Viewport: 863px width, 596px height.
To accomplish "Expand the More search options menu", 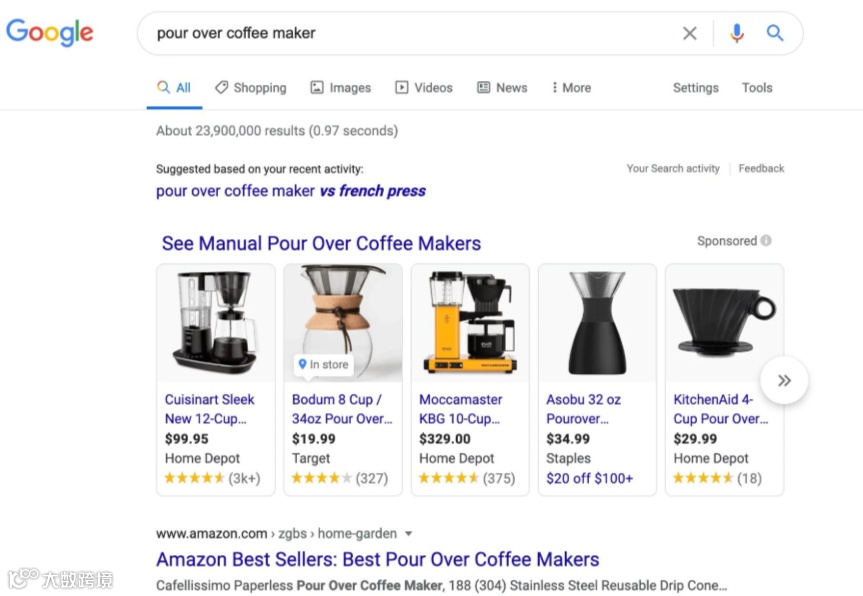I will coord(572,88).
